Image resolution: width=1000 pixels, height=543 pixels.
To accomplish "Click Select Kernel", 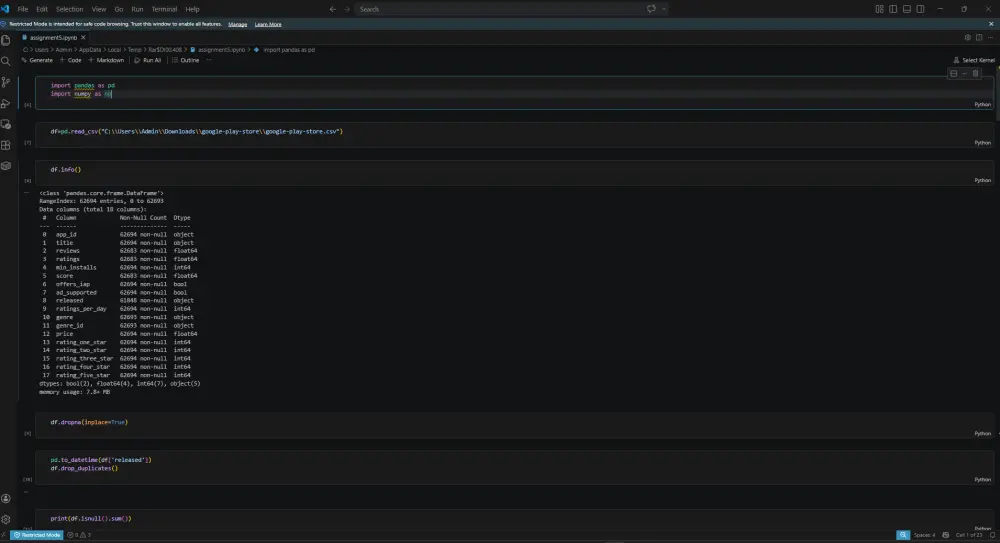I will click(x=974, y=60).
